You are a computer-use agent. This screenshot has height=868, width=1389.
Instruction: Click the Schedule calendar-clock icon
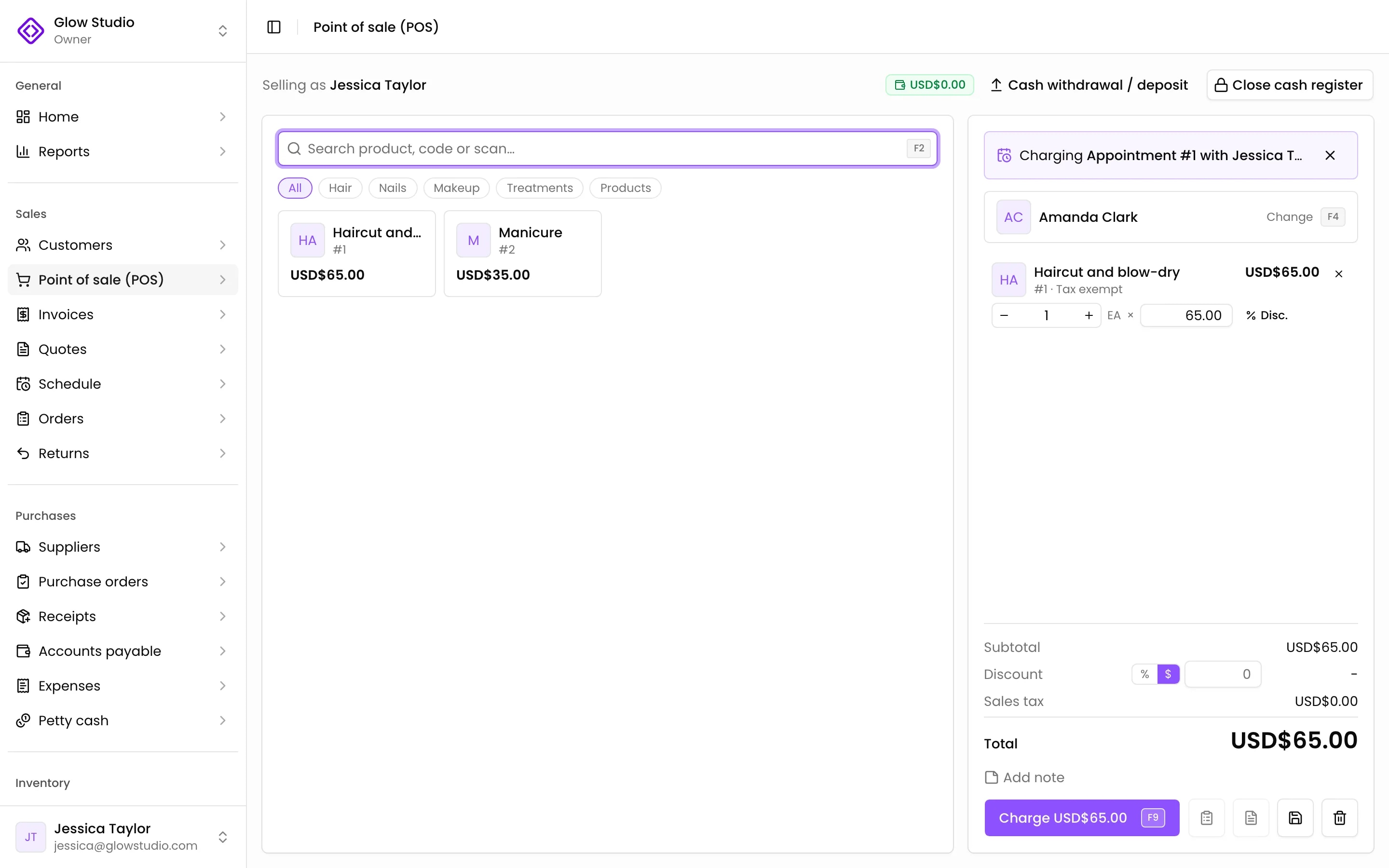pyautogui.click(x=23, y=384)
